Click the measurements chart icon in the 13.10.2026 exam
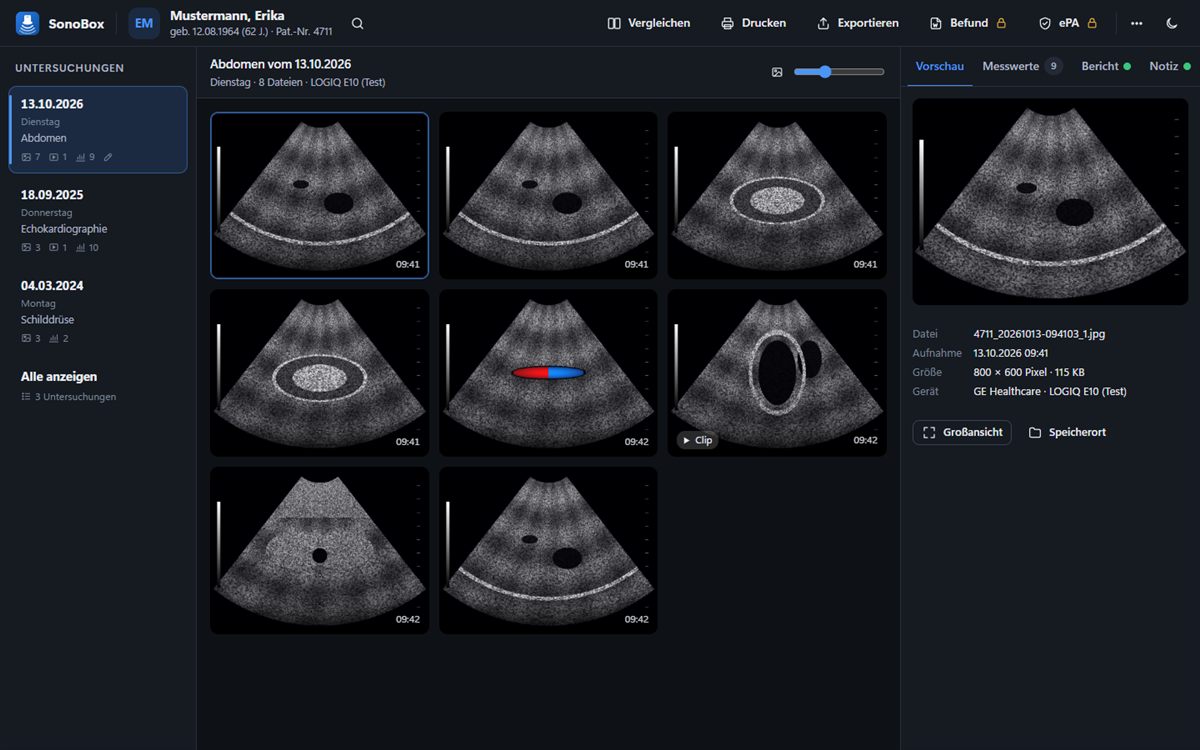Image resolution: width=1200 pixels, height=750 pixels. coord(81,157)
